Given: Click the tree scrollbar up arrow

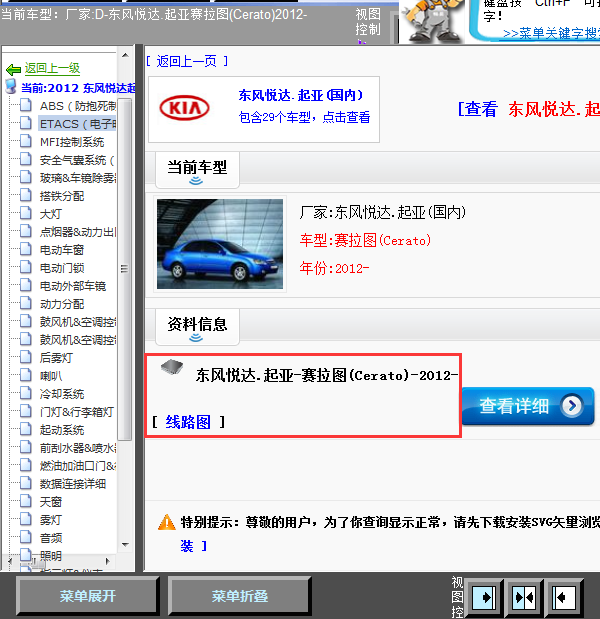Looking at the screenshot, I should pos(126,55).
